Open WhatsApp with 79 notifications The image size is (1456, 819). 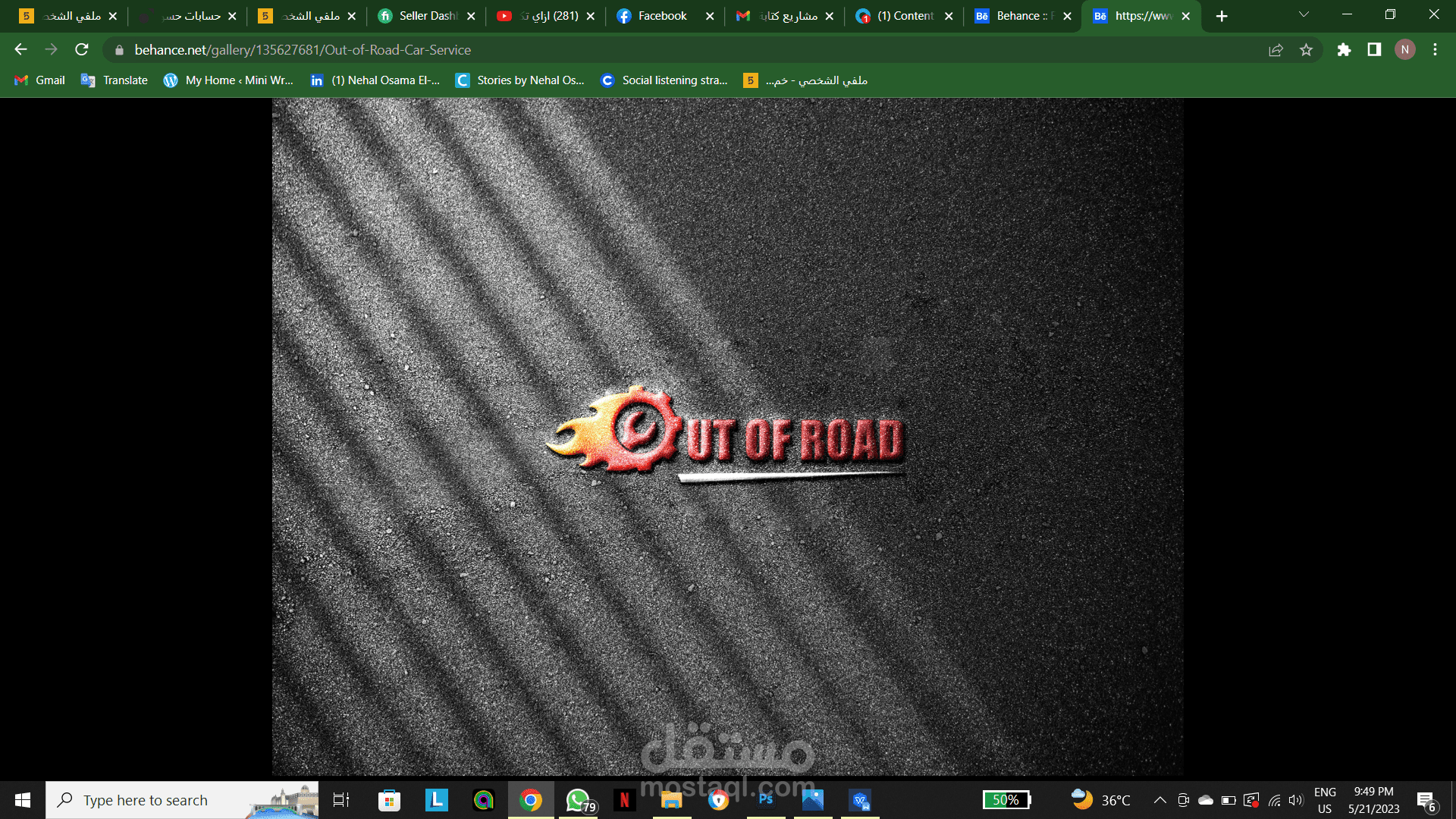click(x=579, y=800)
